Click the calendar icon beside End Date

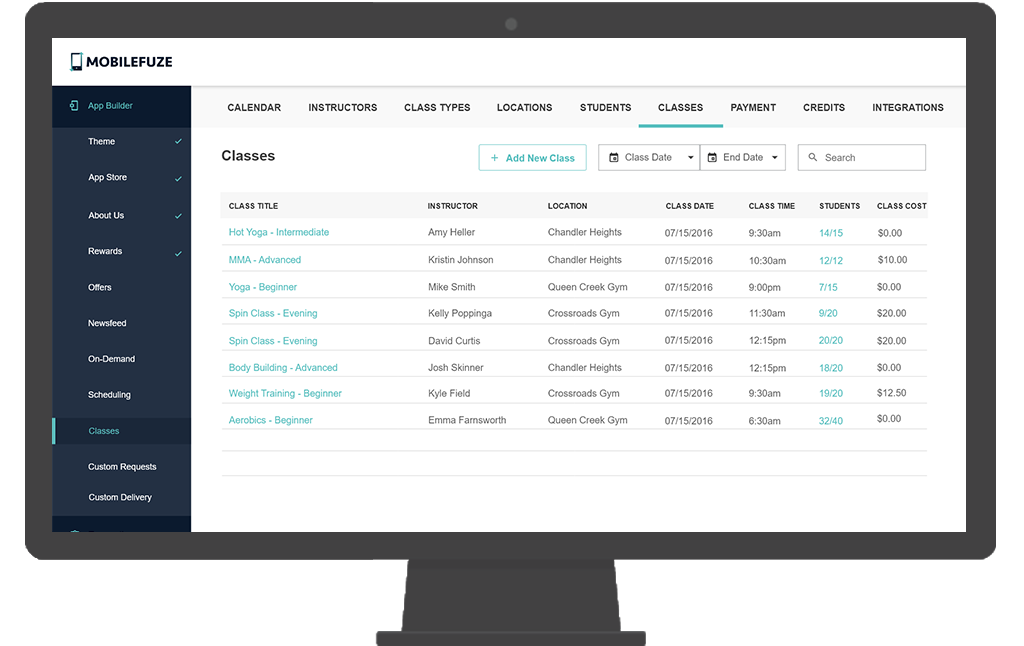click(712, 158)
